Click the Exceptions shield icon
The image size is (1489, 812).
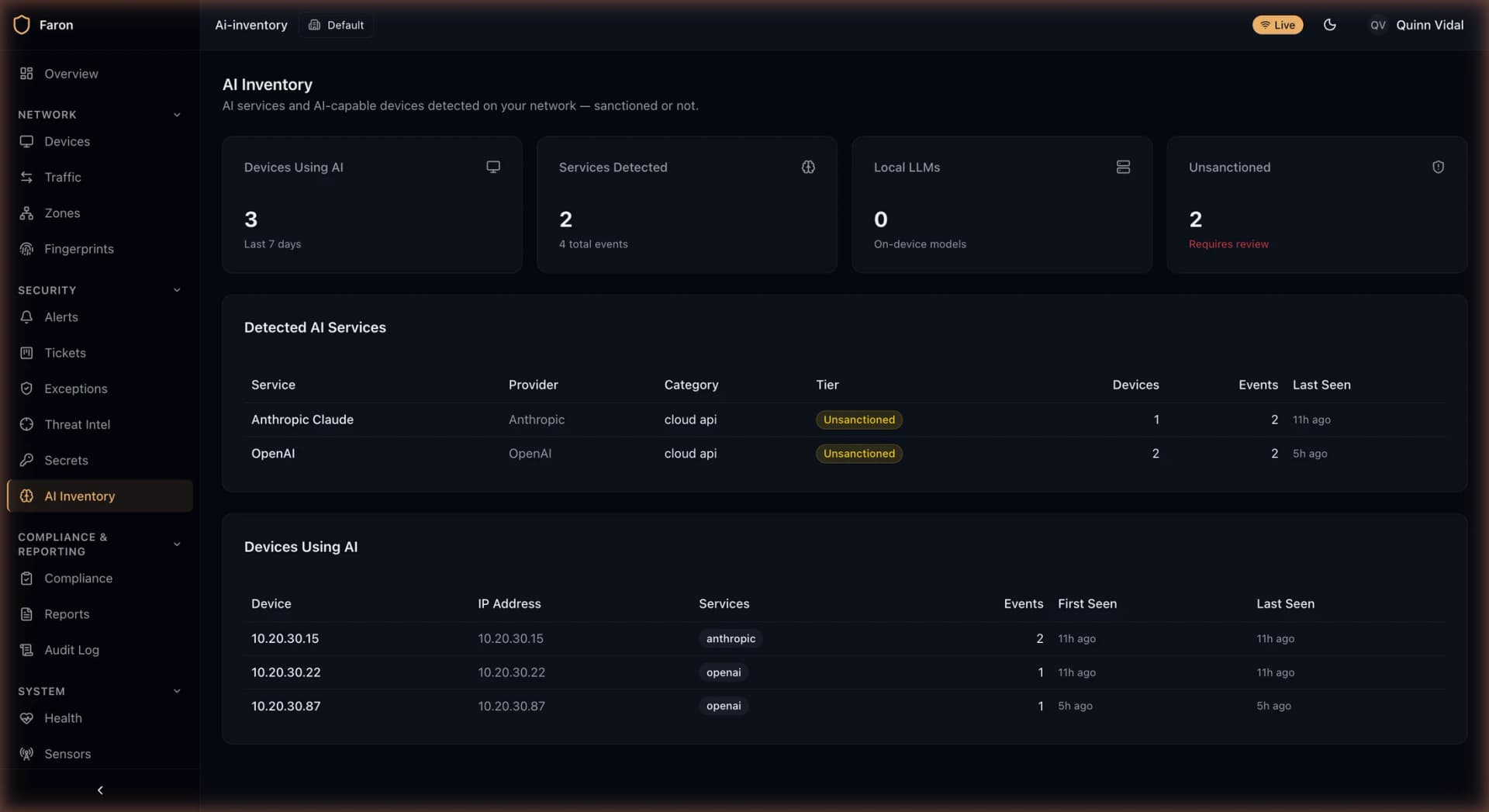[x=26, y=388]
